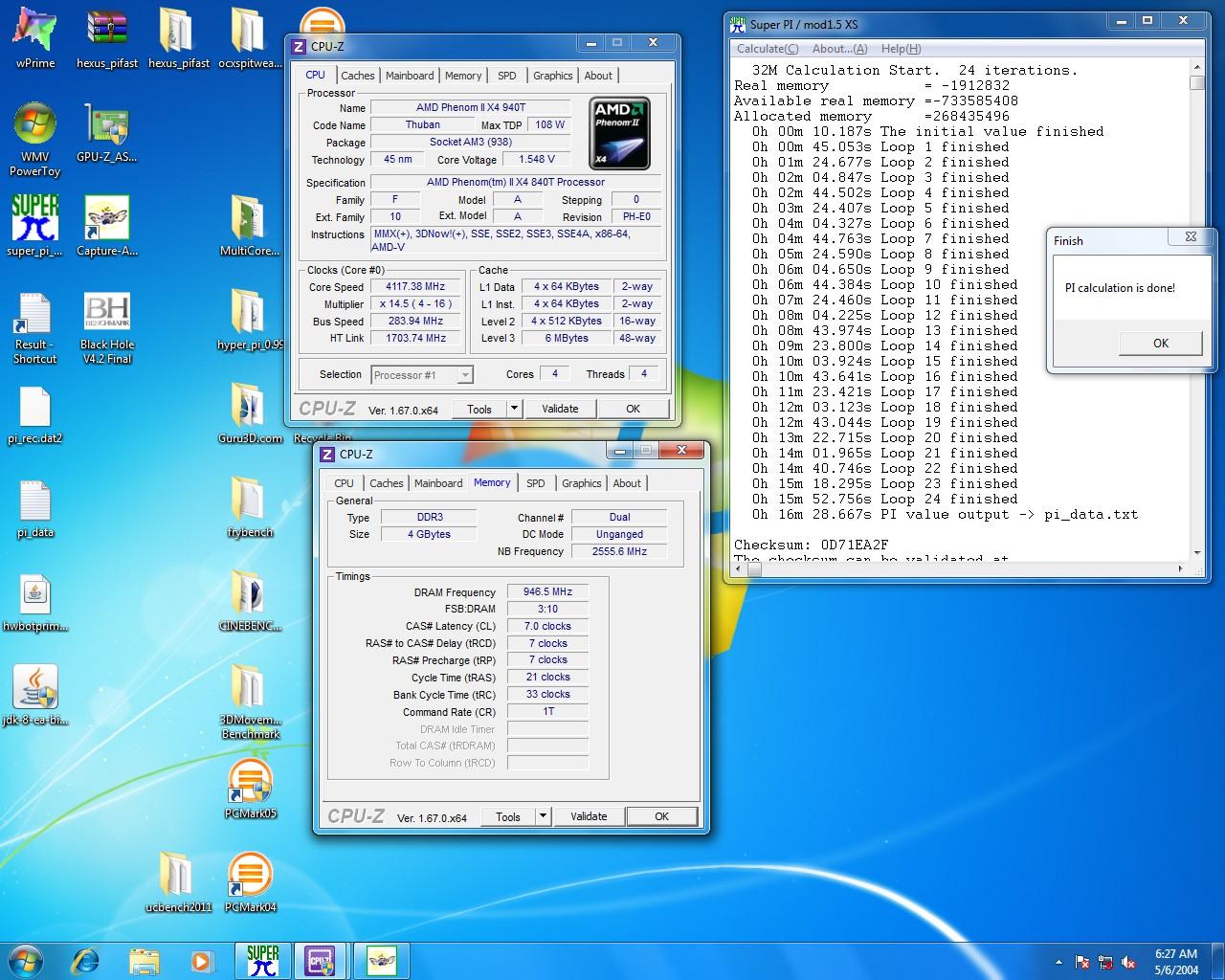This screenshot has width=1225, height=980.
Task: Launch the PCMark04 desktop shortcut
Action: [x=249, y=882]
